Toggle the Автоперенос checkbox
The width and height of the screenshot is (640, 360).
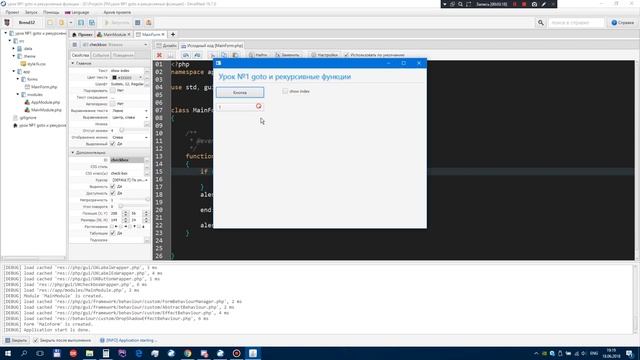coord(113,104)
